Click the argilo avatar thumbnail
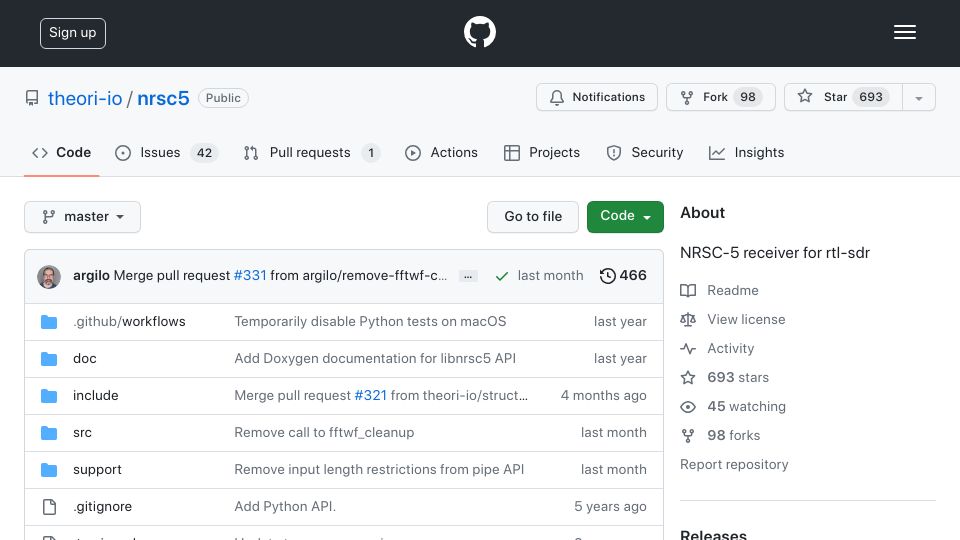 click(49, 277)
